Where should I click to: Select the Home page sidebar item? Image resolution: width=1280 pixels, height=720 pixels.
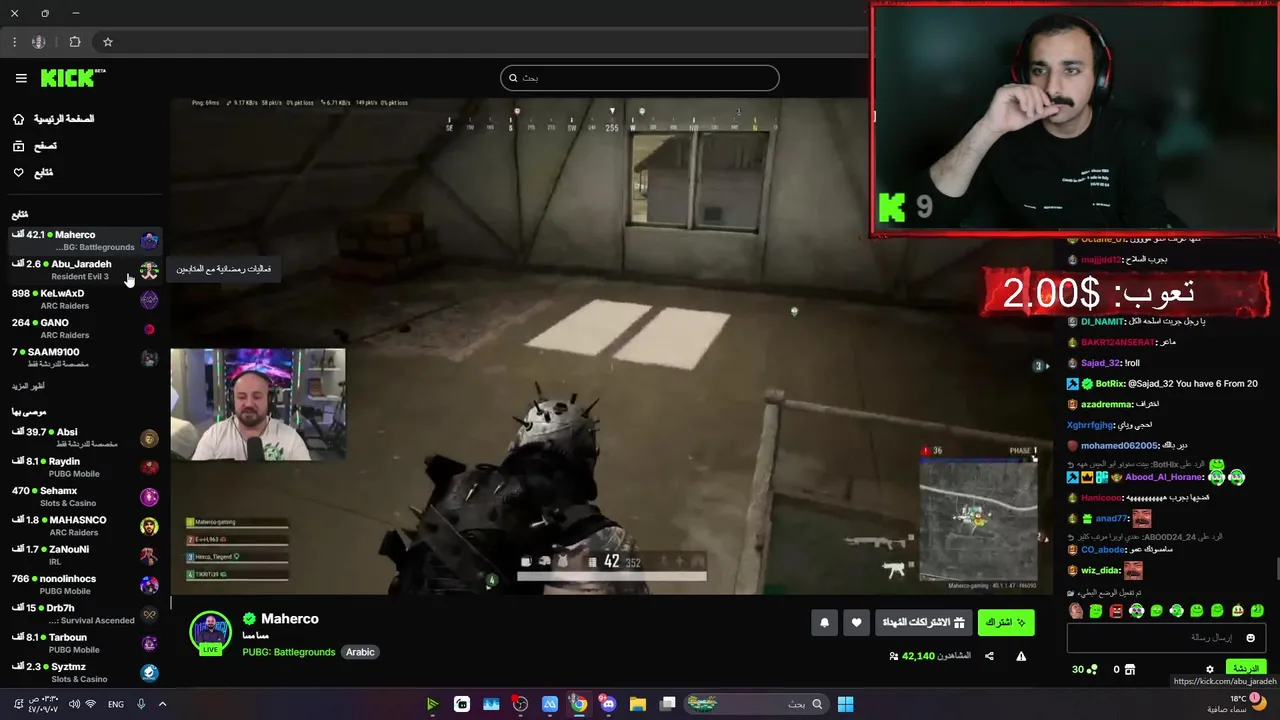(83, 119)
